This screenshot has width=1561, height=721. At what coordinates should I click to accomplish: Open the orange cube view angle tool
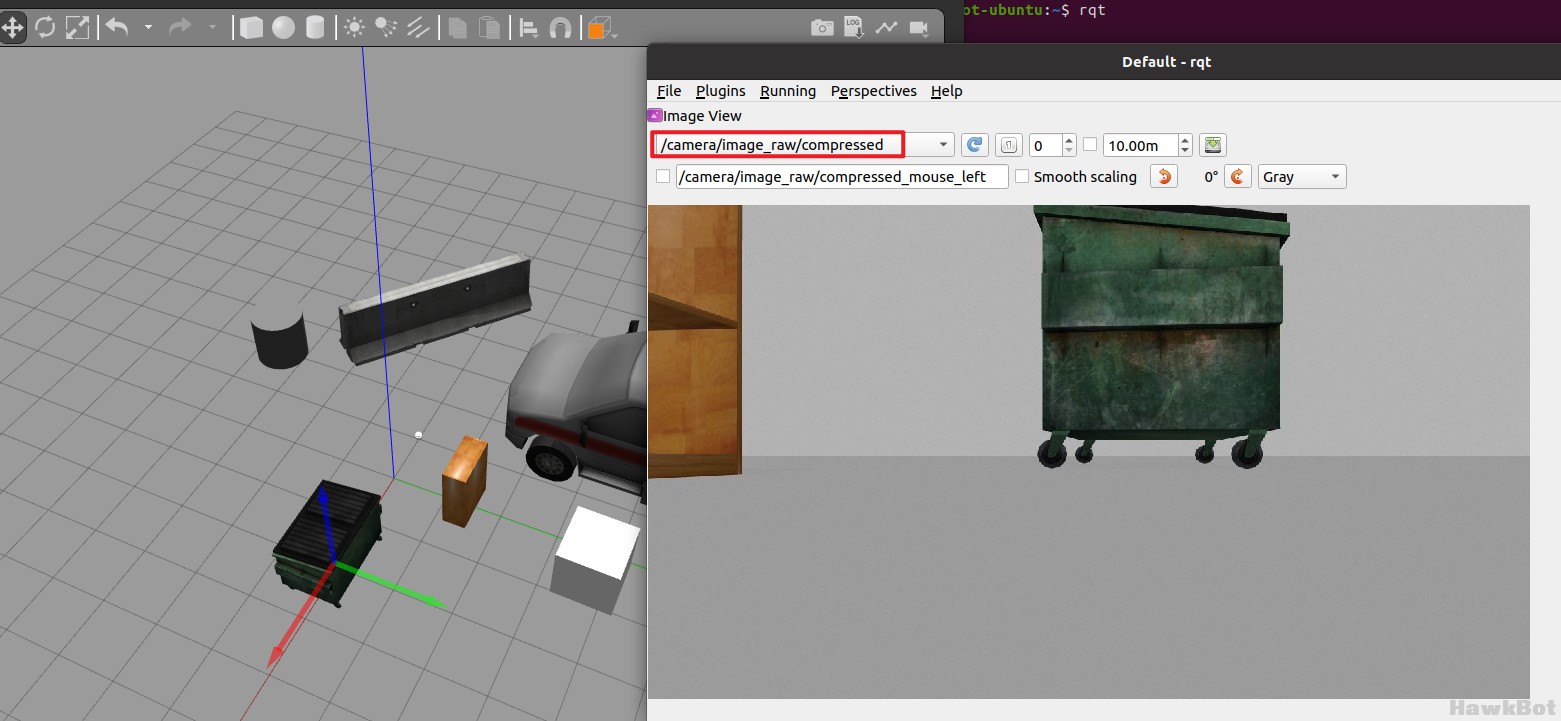pos(599,28)
